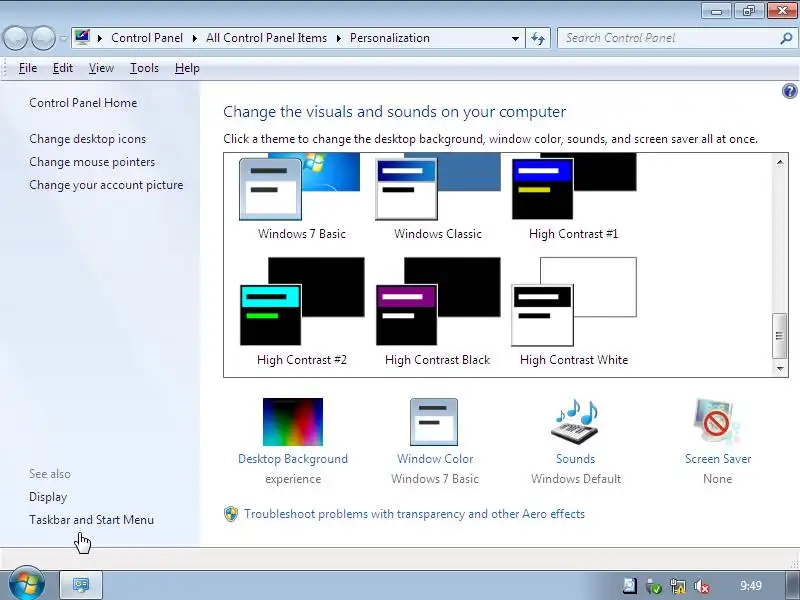
Task: Troubleshoot problems with transparency link
Action: tap(414, 514)
